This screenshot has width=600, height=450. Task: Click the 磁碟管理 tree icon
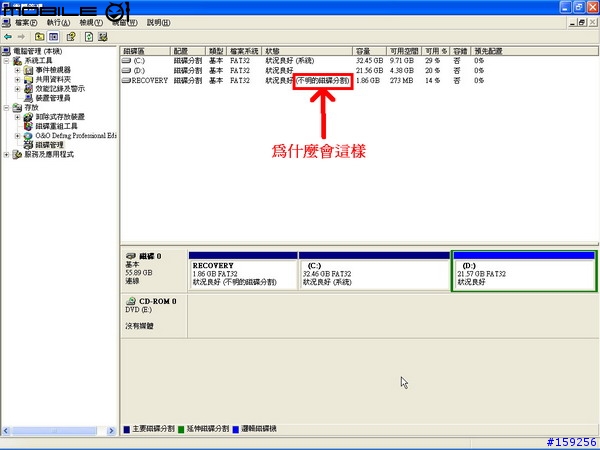(28, 145)
